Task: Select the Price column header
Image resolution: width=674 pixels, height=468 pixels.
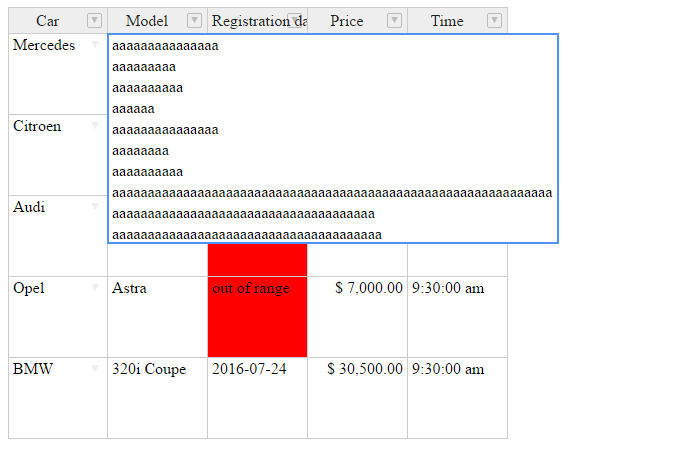Action: click(358, 21)
